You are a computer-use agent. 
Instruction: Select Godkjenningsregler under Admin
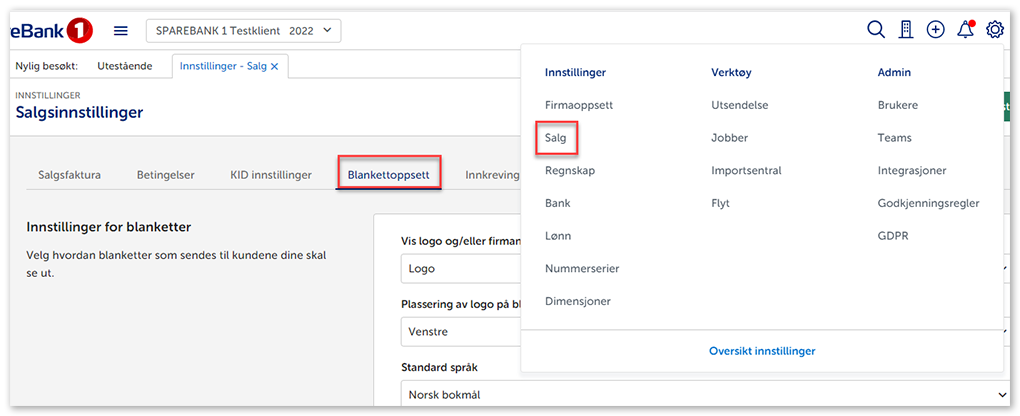tap(928, 203)
